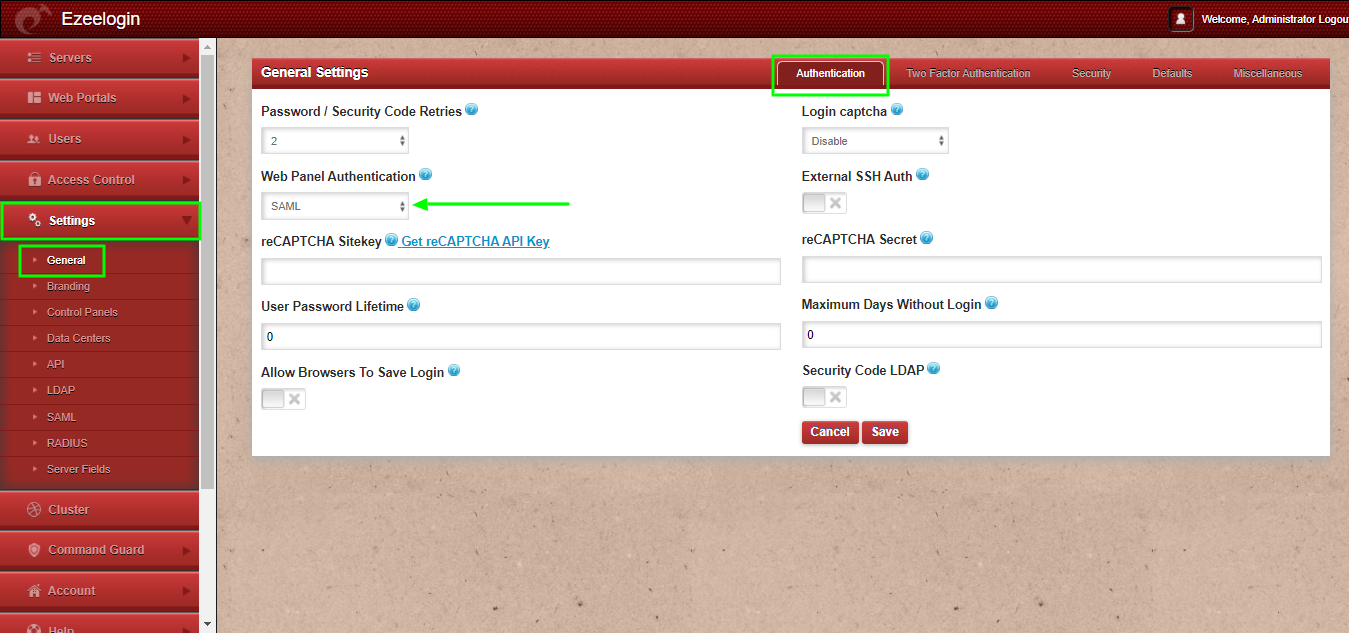
Task: Open Data Centers settings page
Action: click(x=78, y=338)
